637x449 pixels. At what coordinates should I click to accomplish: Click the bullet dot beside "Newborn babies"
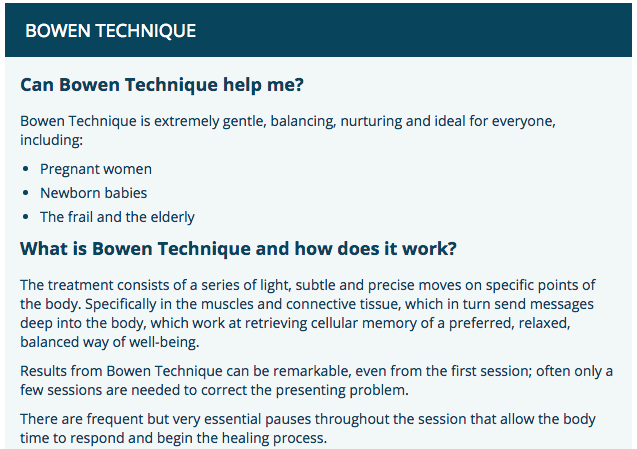[x=26, y=193]
